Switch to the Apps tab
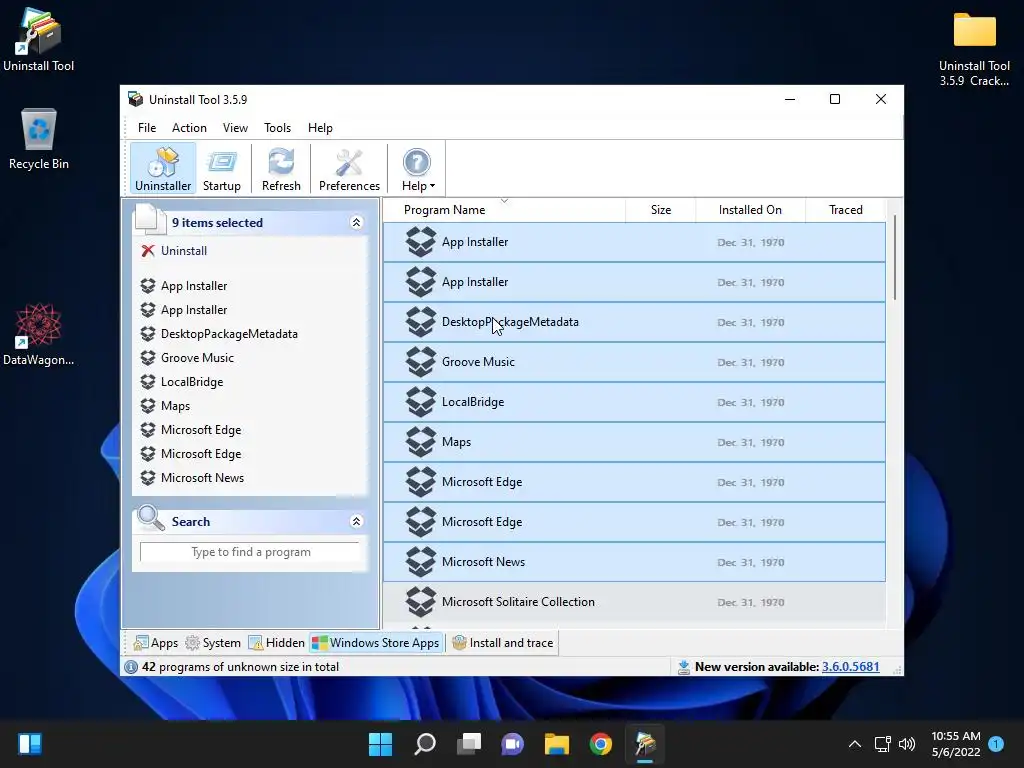This screenshot has height=768, width=1024. tap(155, 643)
